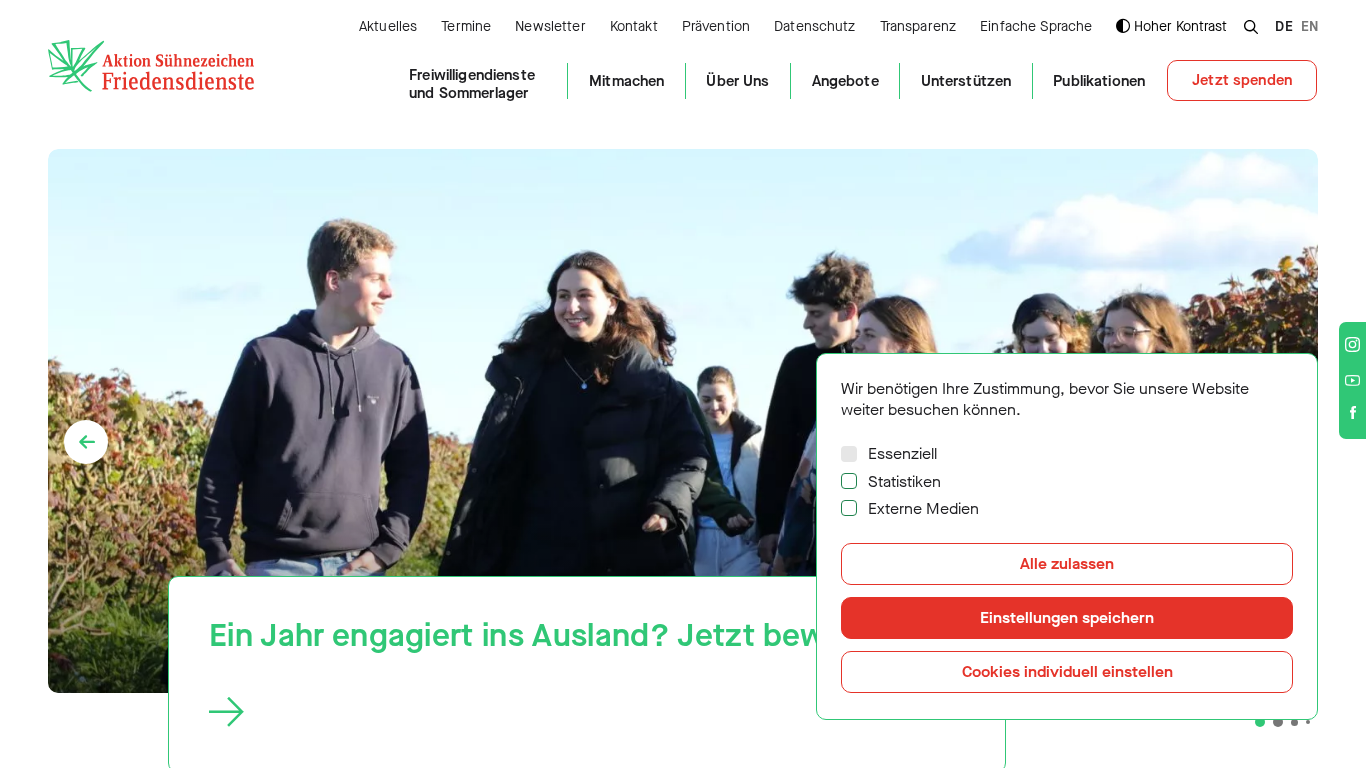Switch the site language to EN
1366x768 pixels.
[x=1310, y=27]
